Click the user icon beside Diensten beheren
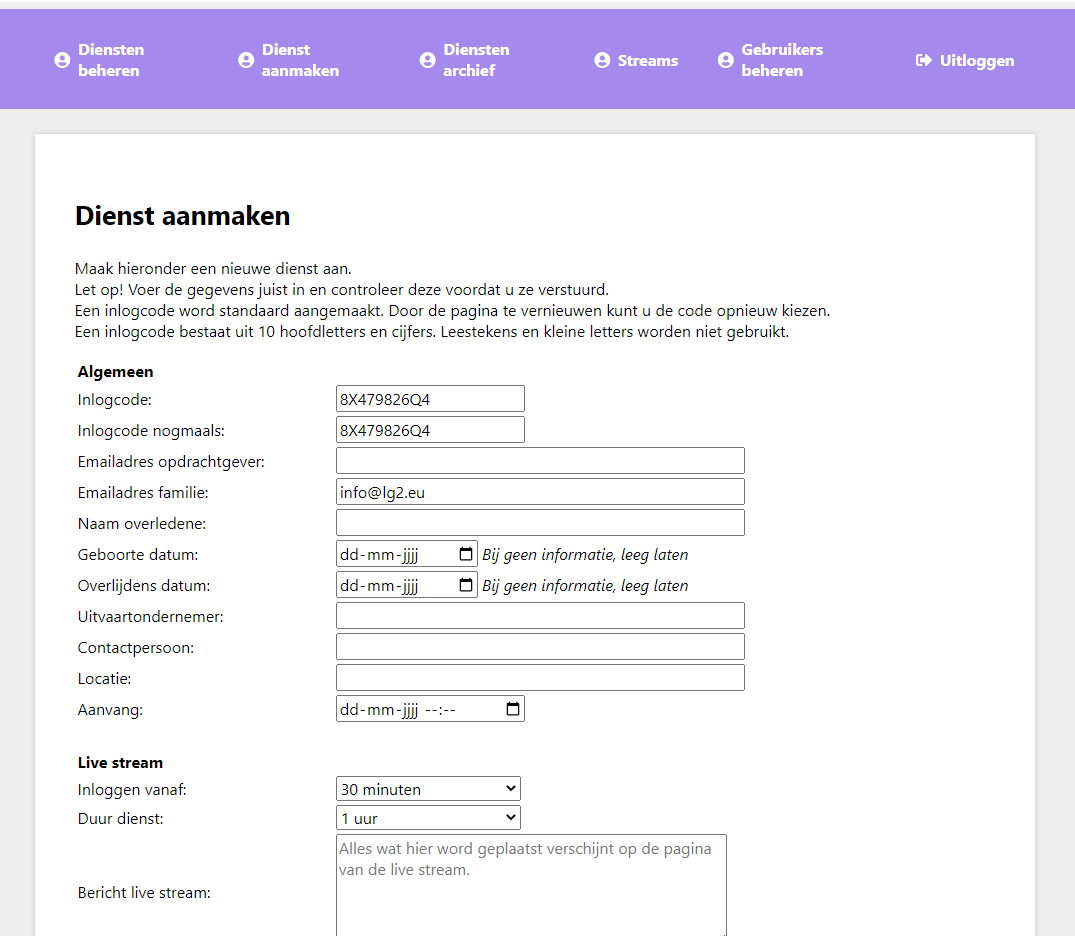Screen dimensions: 1075x936 point(62,61)
